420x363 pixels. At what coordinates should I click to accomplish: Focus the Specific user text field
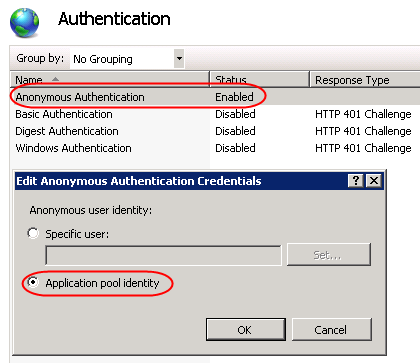(164, 256)
